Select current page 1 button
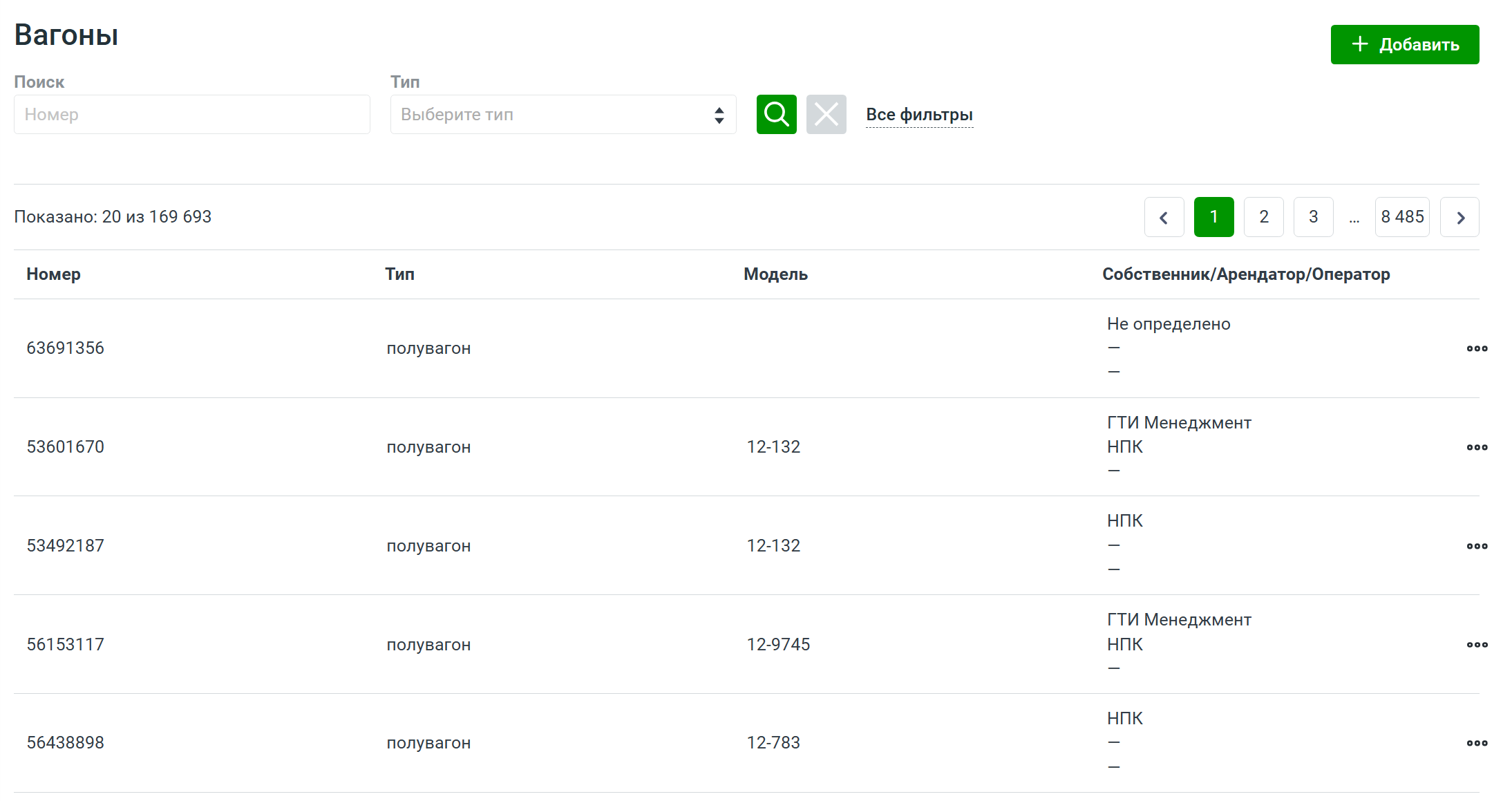Image resolution: width=1512 pixels, height=801 pixels. [x=1213, y=217]
